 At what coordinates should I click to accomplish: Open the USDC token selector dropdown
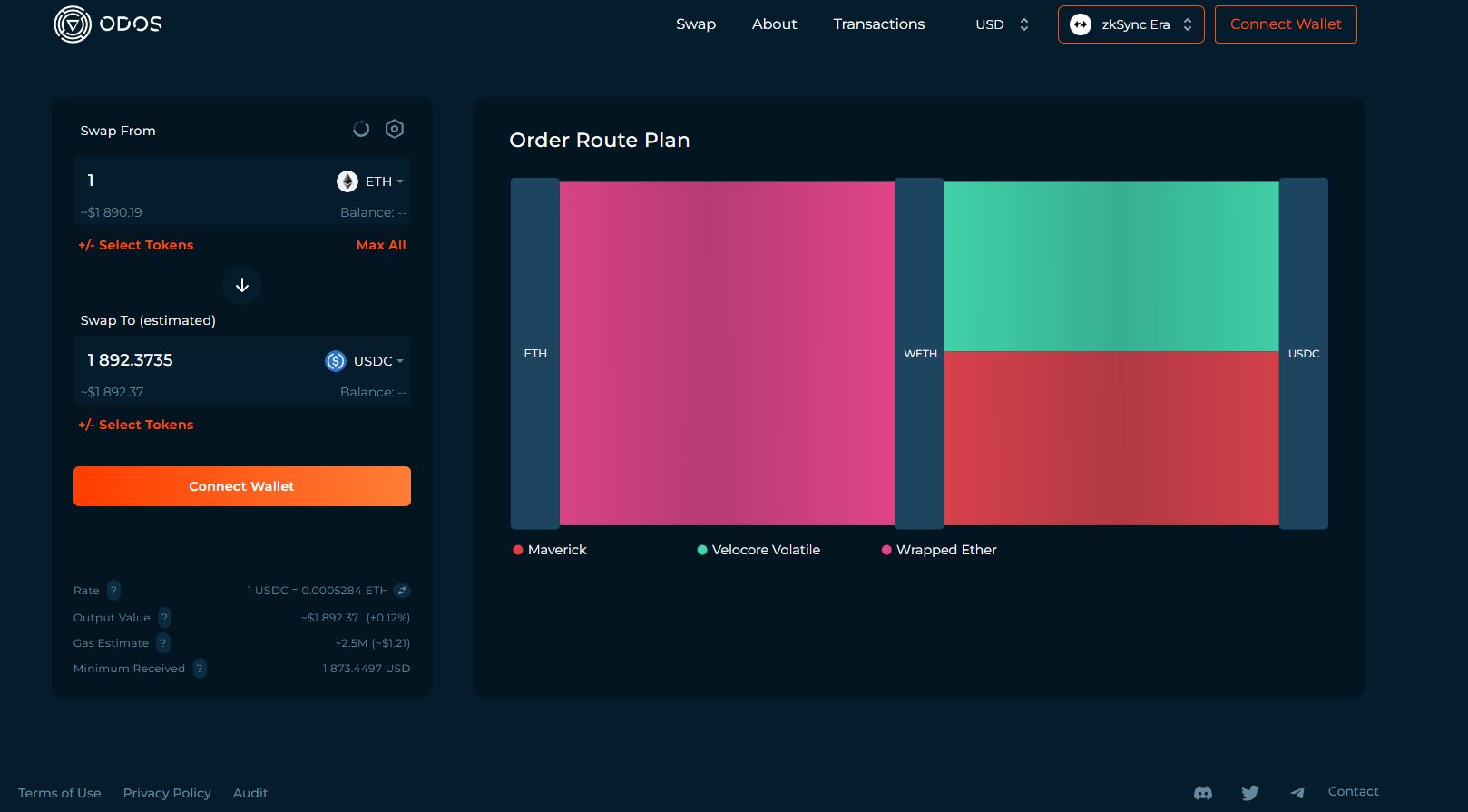tap(365, 361)
